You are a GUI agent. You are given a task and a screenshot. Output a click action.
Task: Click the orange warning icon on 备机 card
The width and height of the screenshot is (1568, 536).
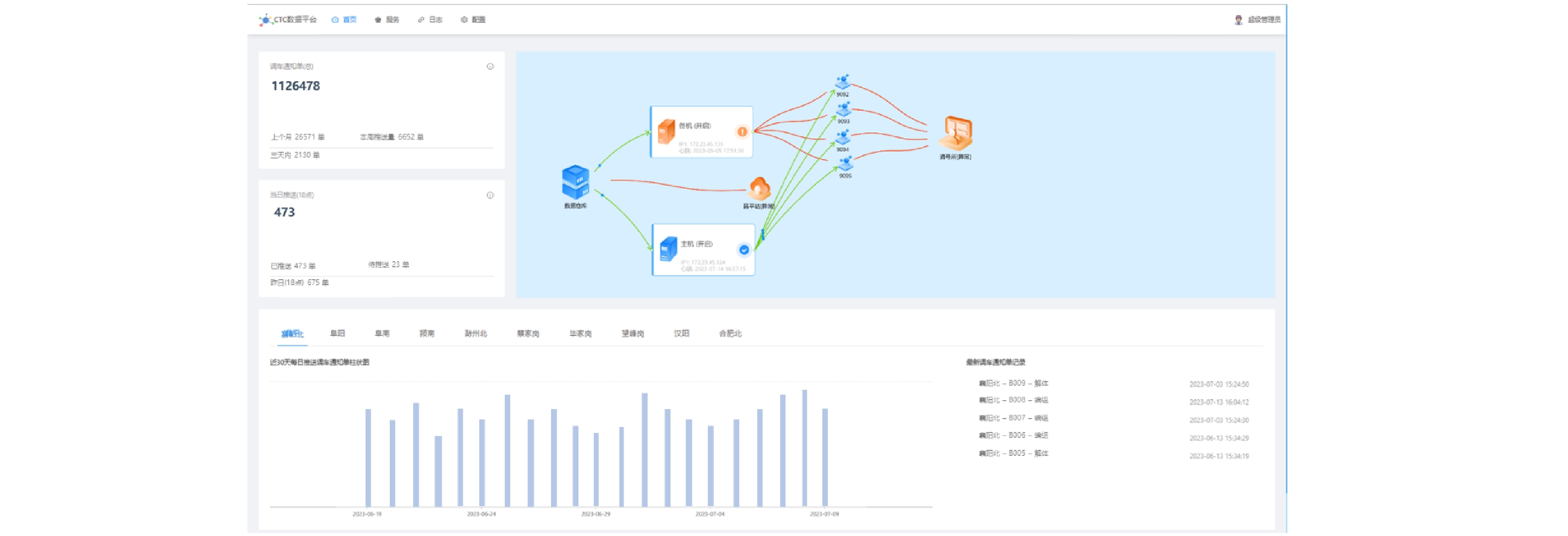click(741, 131)
